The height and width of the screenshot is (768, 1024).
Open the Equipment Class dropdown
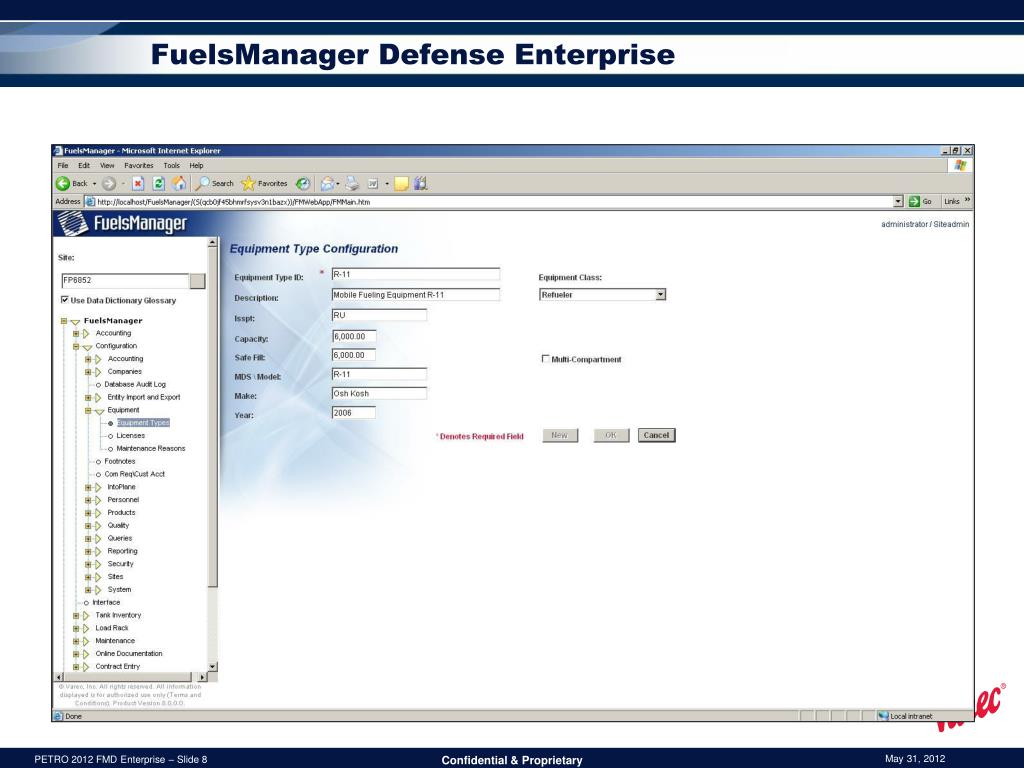pyautogui.click(x=602, y=295)
